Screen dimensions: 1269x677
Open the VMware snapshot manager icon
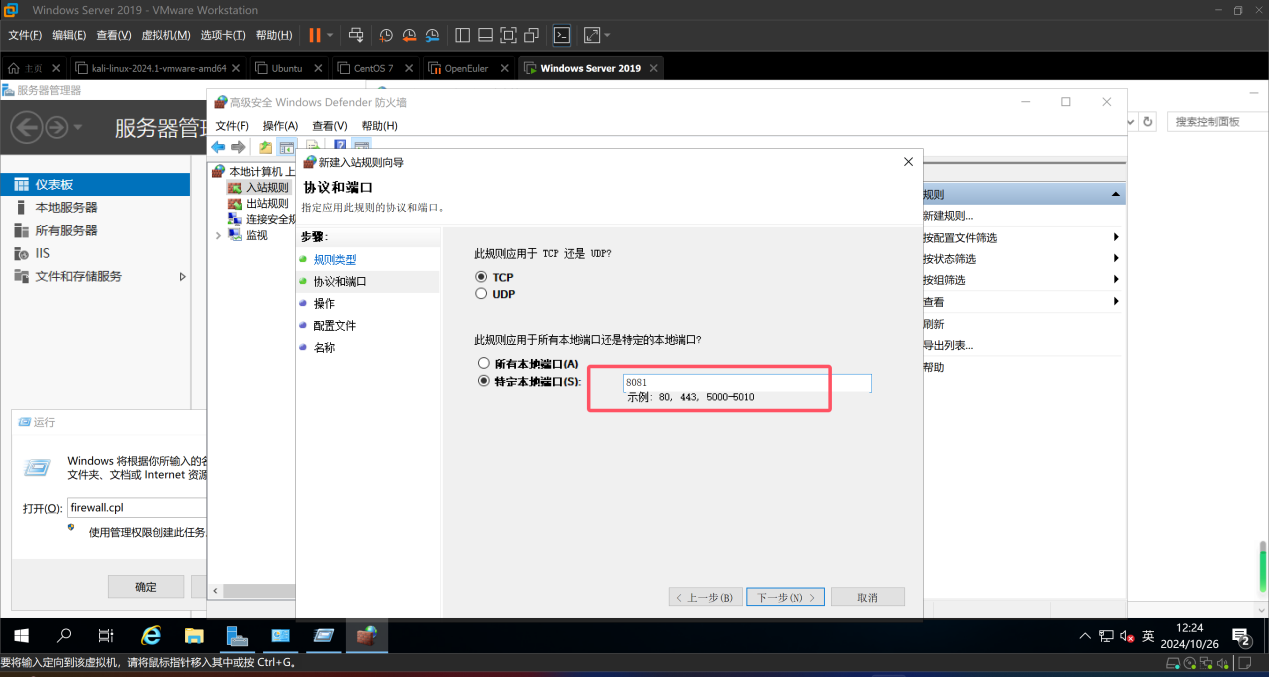432,35
